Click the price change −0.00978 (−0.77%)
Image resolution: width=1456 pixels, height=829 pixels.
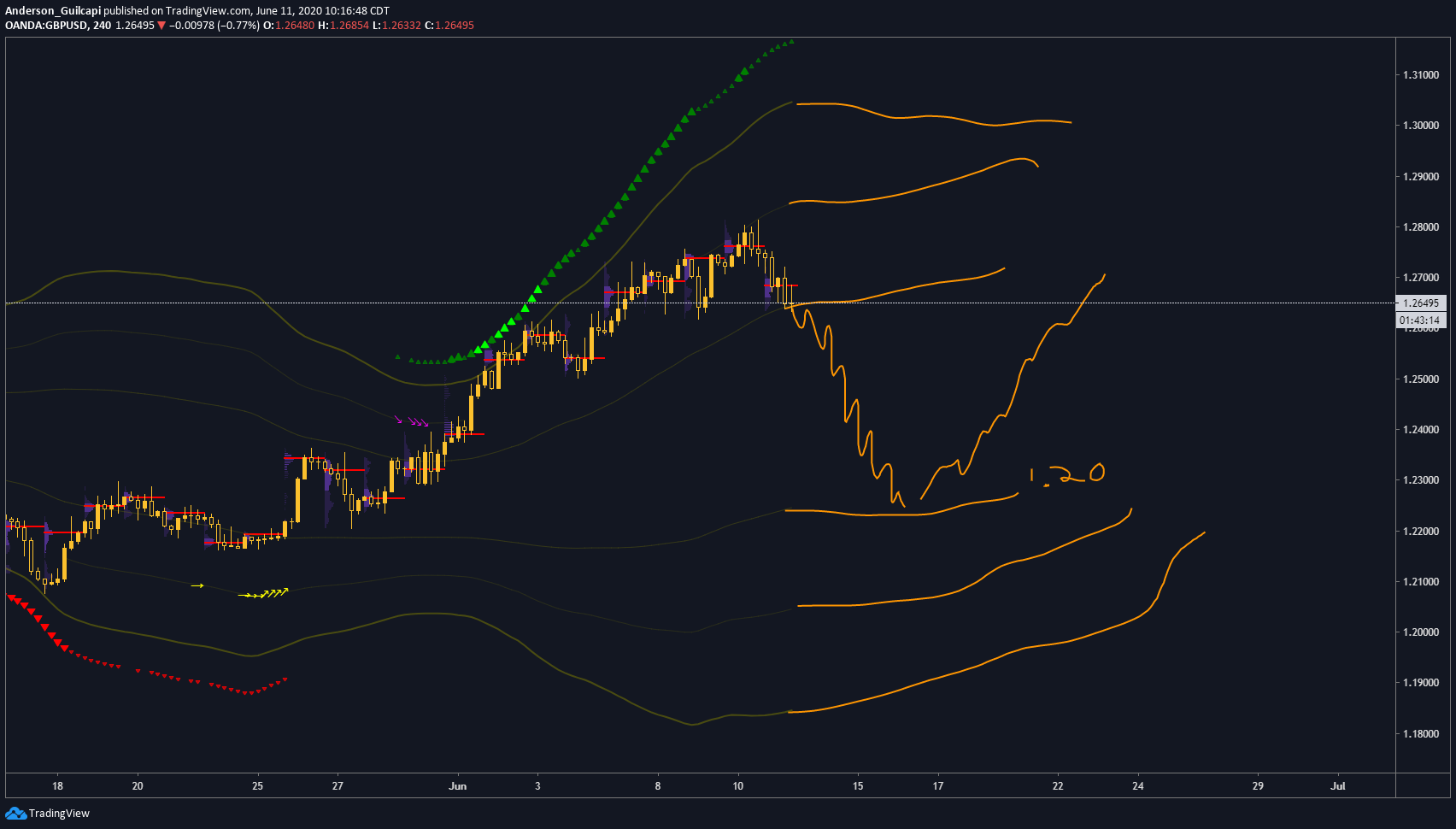(x=214, y=26)
